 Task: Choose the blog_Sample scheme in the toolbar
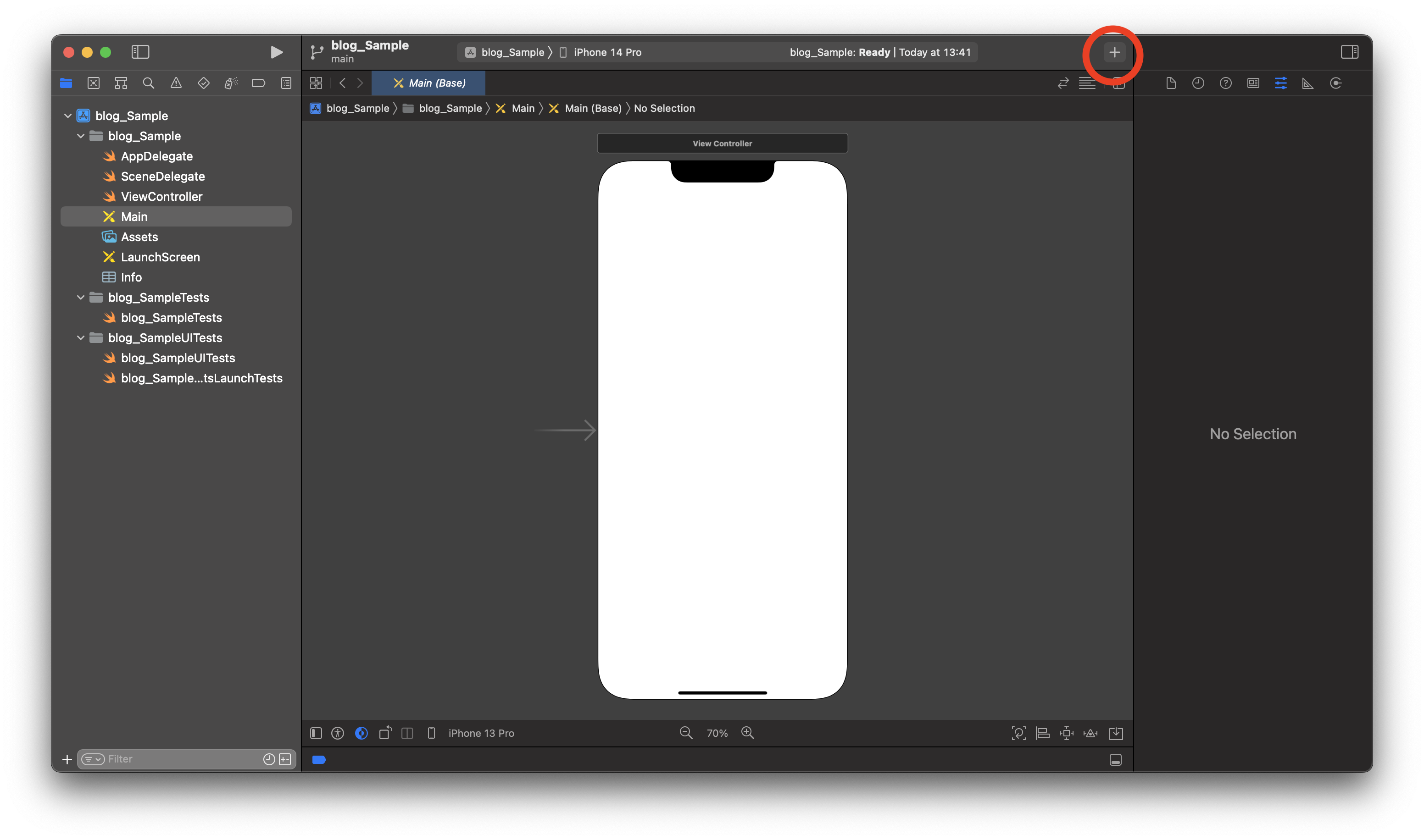(506, 53)
